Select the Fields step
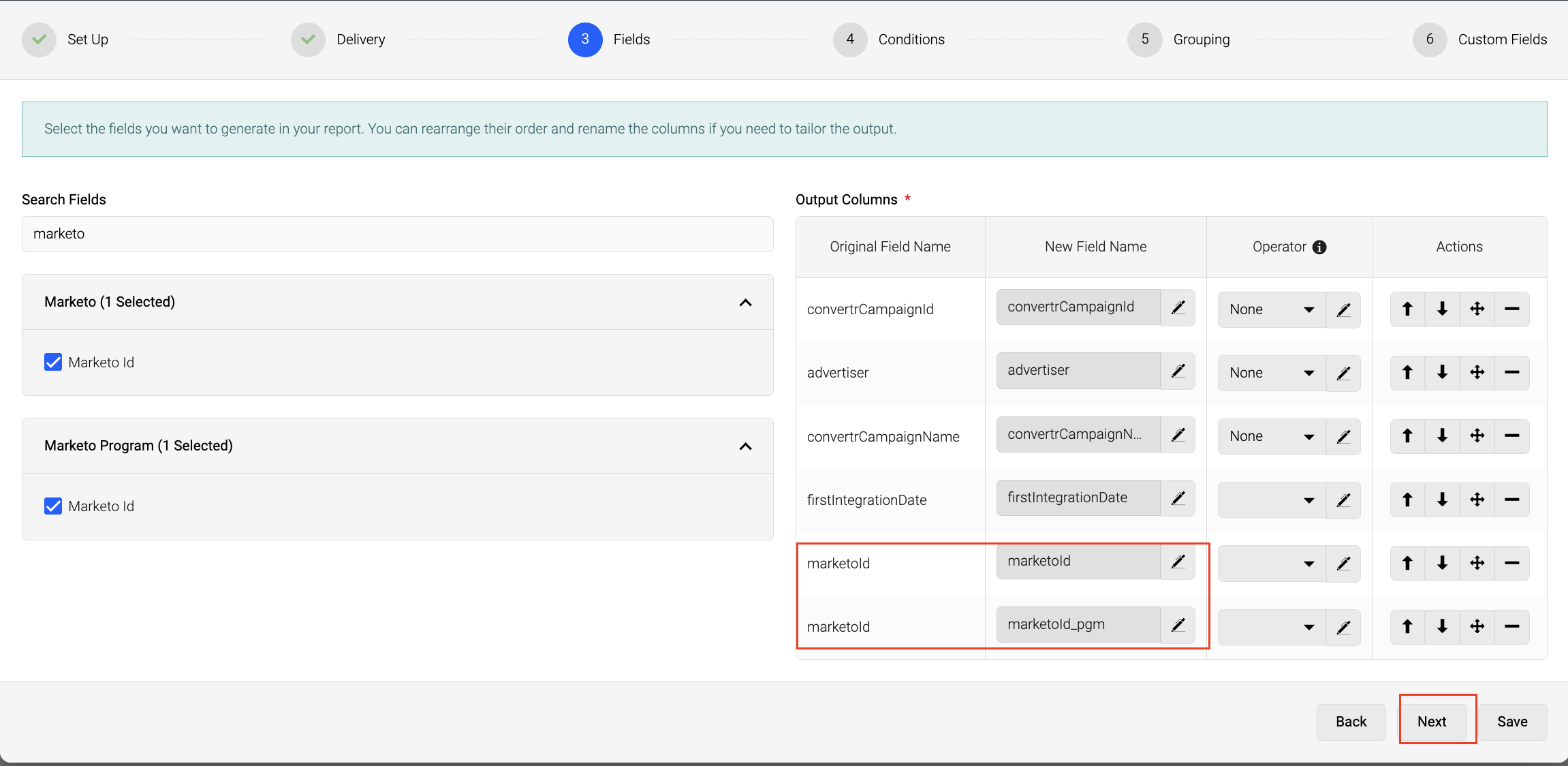The width and height of the screenshot is (1568, 766). tap(609, 40)
